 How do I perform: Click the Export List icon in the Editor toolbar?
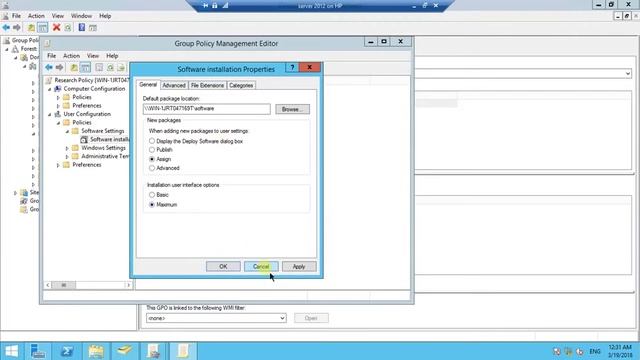[x=121, y=67]
